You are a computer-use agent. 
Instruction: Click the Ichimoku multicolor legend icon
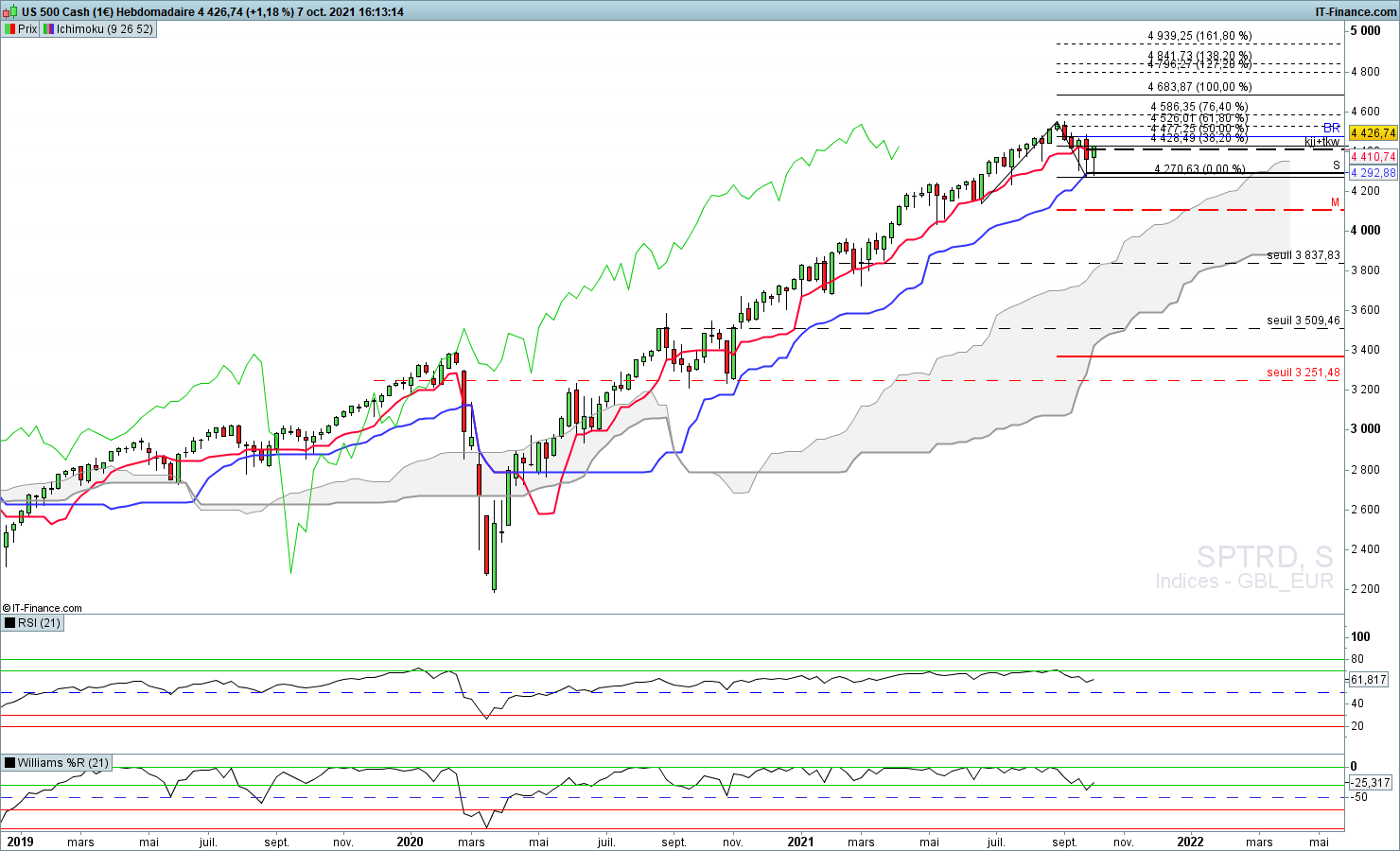(47, 29)
